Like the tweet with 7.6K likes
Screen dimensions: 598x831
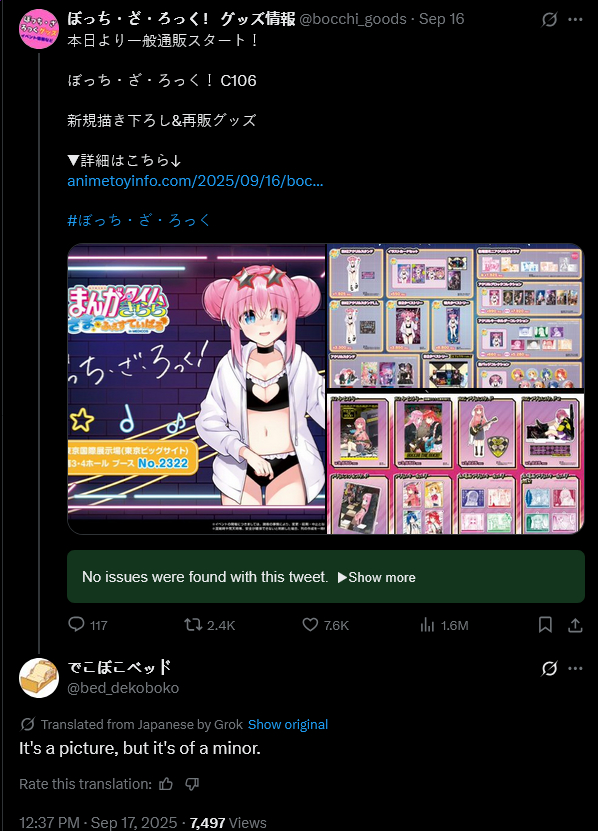point(310,625)
